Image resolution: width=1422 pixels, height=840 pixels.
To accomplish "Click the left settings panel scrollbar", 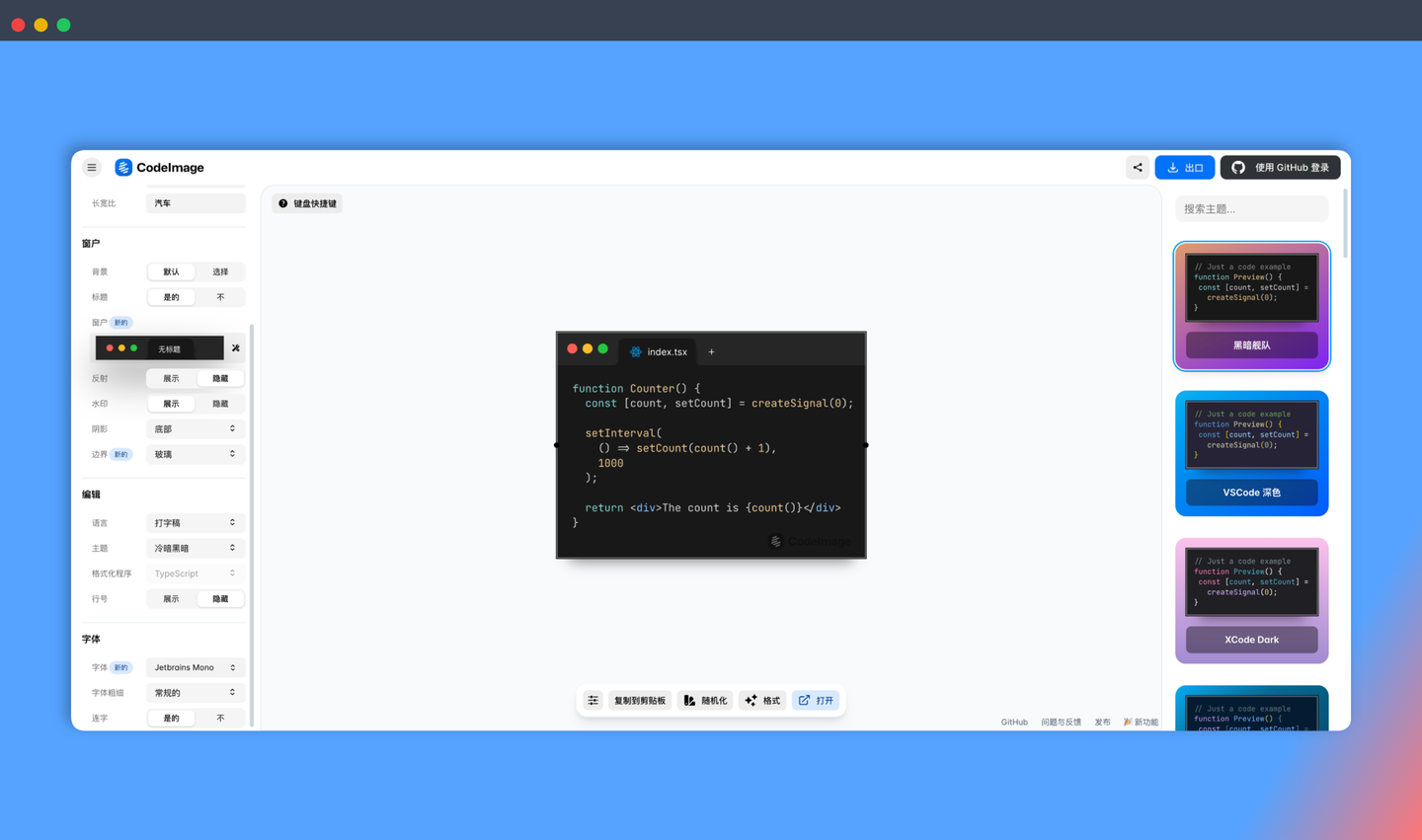I will click(252, 525).
